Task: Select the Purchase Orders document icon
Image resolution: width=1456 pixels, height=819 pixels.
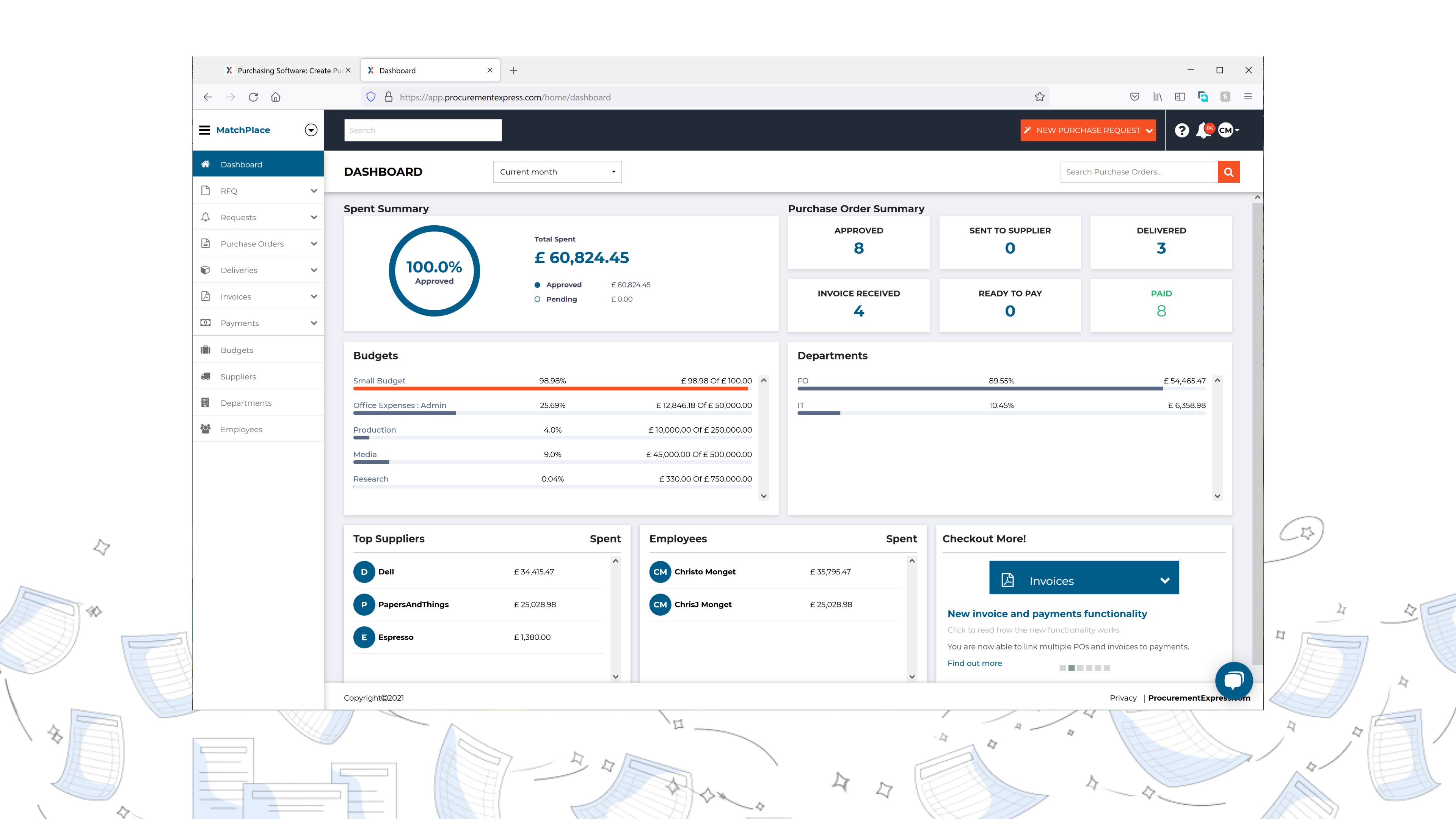Action: click(206, 243)
